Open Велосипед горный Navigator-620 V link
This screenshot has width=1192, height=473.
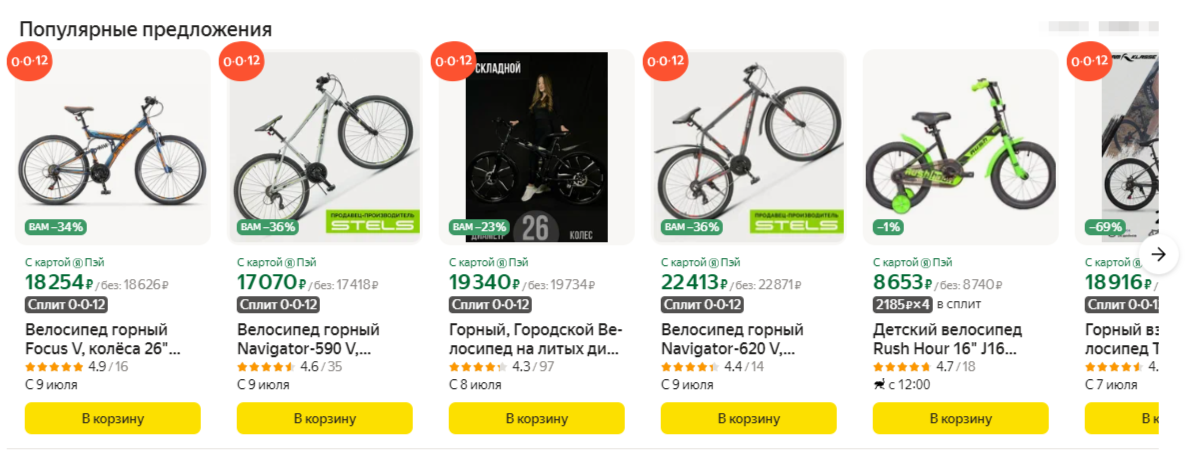(736, 339)
